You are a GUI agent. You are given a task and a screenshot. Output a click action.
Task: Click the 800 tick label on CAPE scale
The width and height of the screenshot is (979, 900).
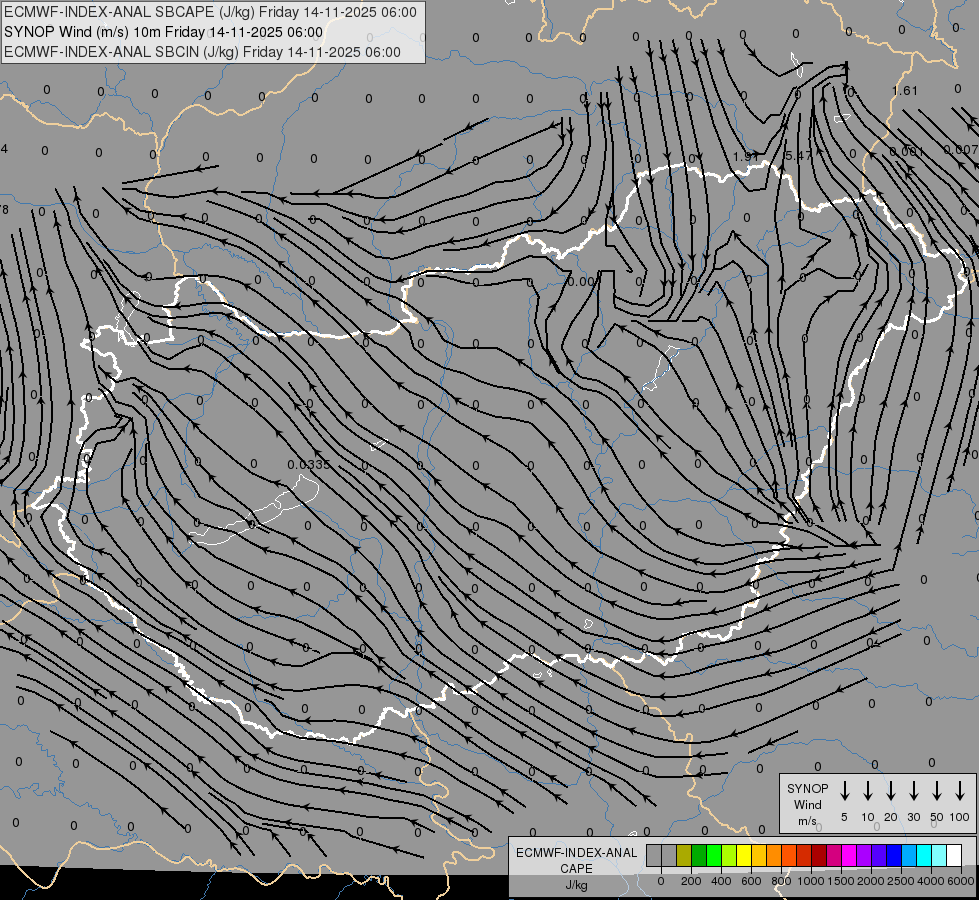[781, 881]
